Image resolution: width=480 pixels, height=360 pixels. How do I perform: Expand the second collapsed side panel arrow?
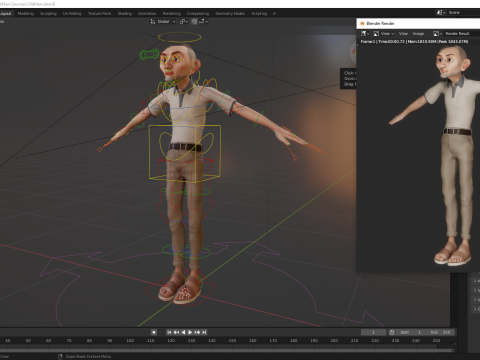475,290
